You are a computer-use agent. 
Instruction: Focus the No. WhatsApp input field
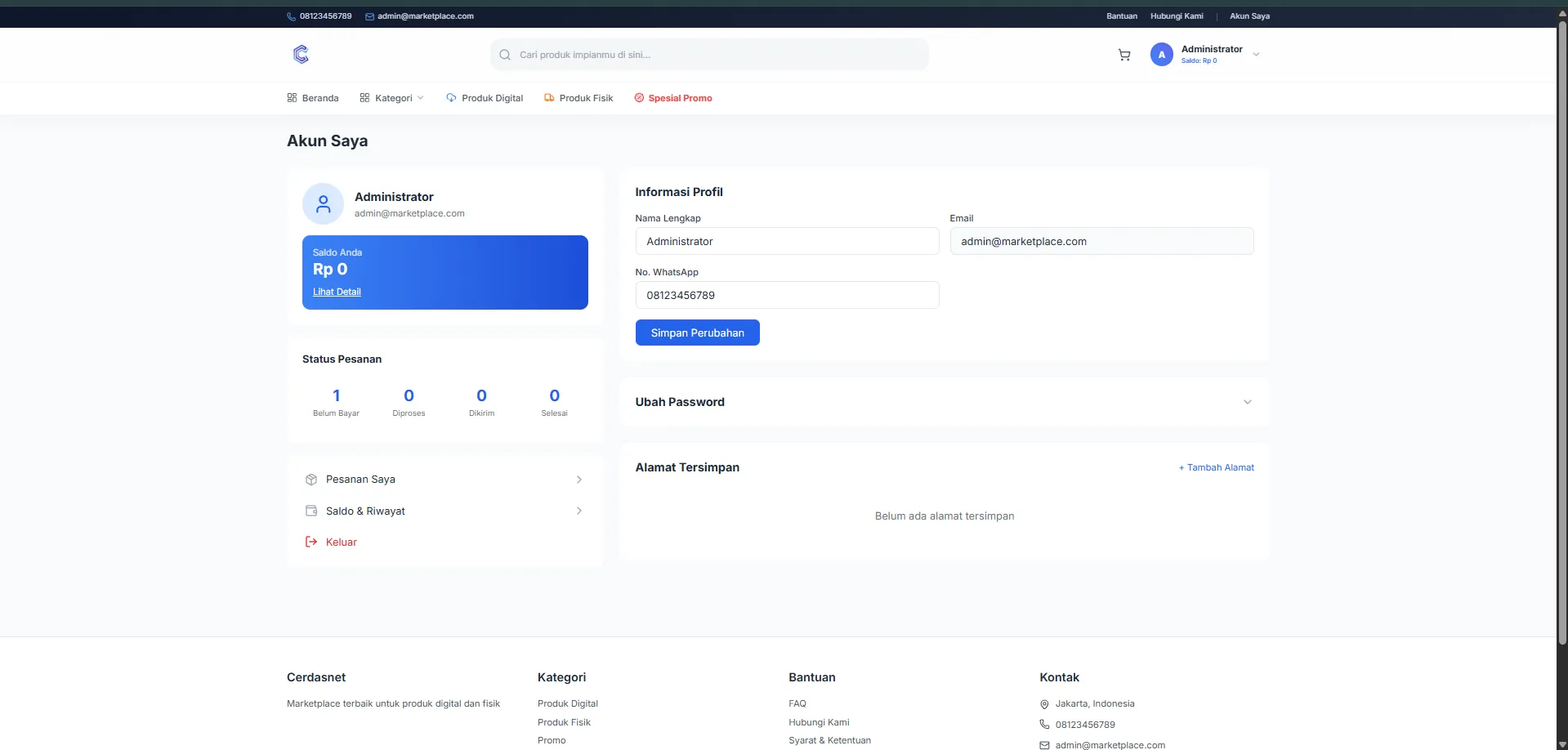point(787,295)
